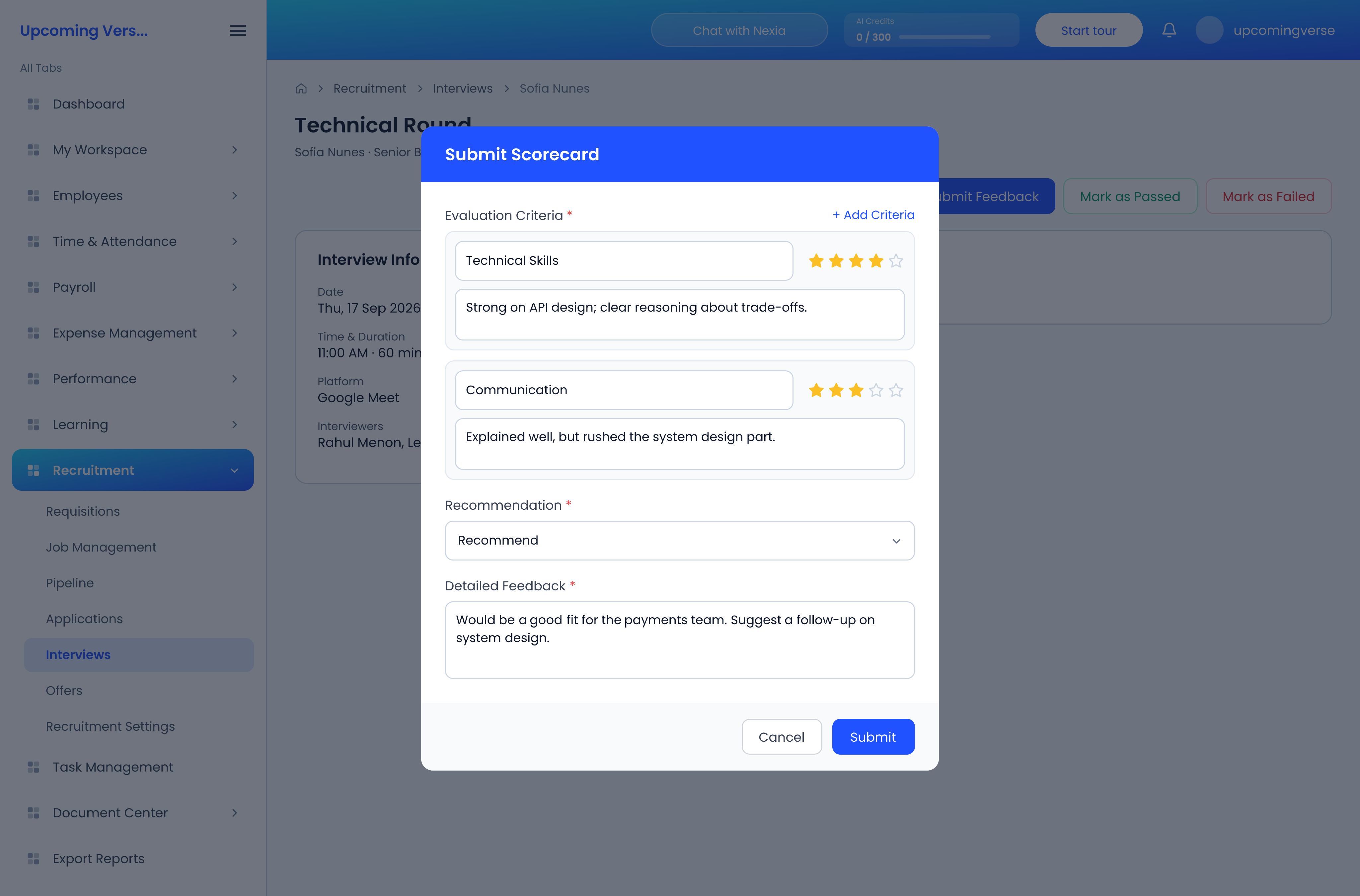This screenshot has height=896, width=1360.
Task: Cancel the Submit Scorecard dialog
Action: (x=781, y=737)
